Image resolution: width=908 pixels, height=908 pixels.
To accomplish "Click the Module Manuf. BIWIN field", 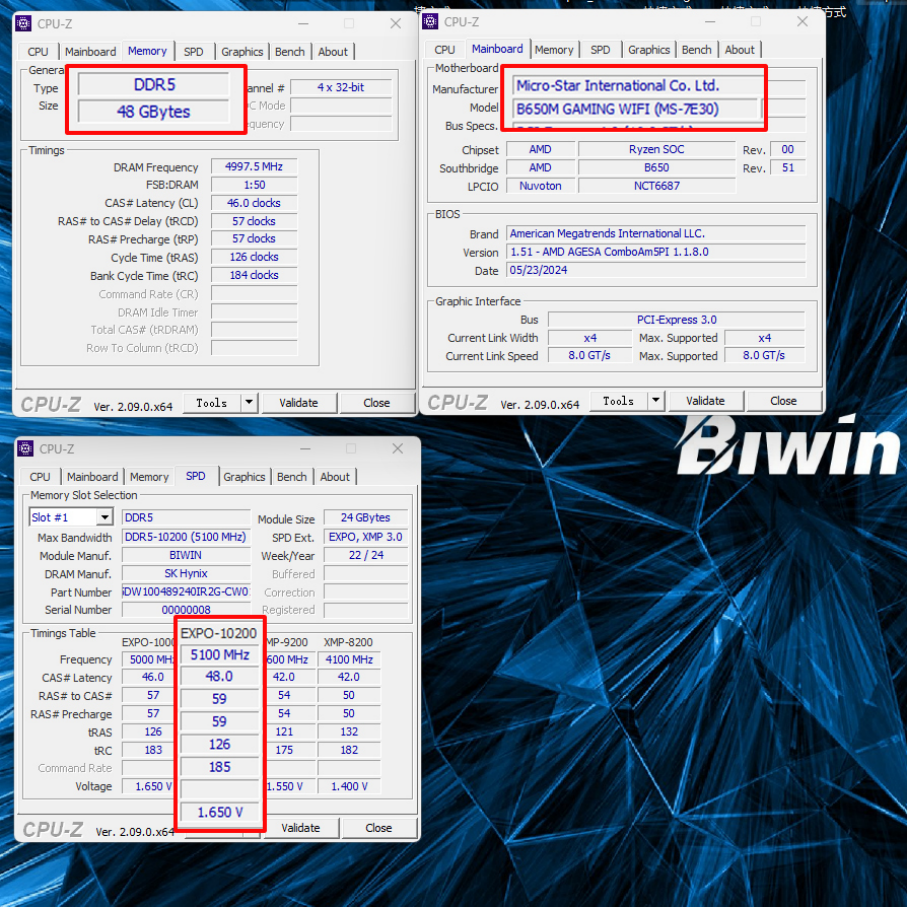I will coord(186,555).
